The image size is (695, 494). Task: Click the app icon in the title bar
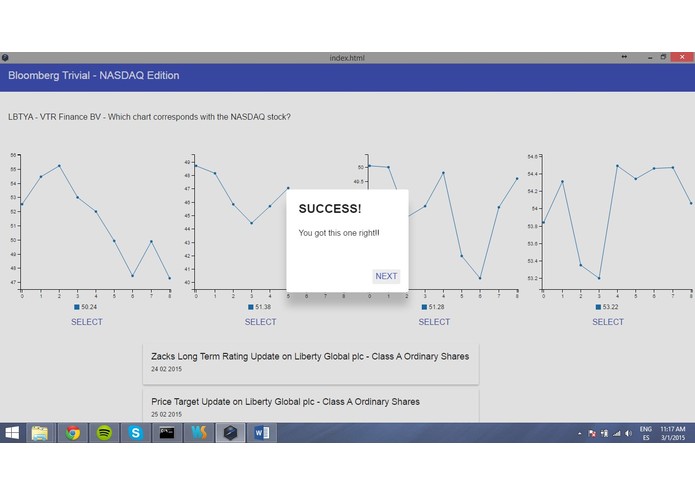click(x=5, y=58)
